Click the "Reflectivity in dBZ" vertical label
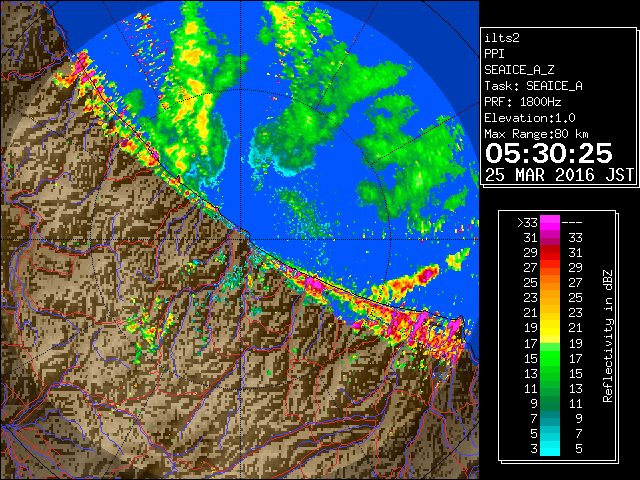640x480 pixels. 608,336
